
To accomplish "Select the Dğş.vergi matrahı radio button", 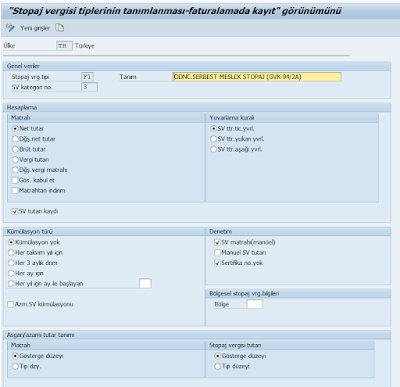I will point(15,170).
